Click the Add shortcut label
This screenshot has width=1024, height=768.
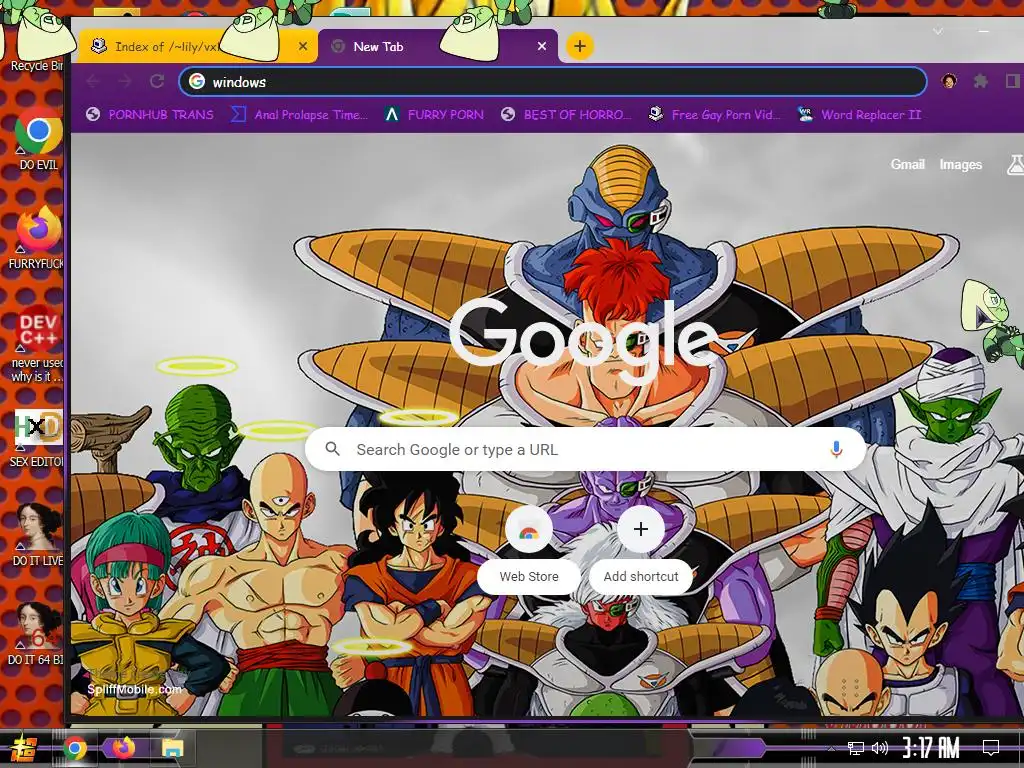641,577
